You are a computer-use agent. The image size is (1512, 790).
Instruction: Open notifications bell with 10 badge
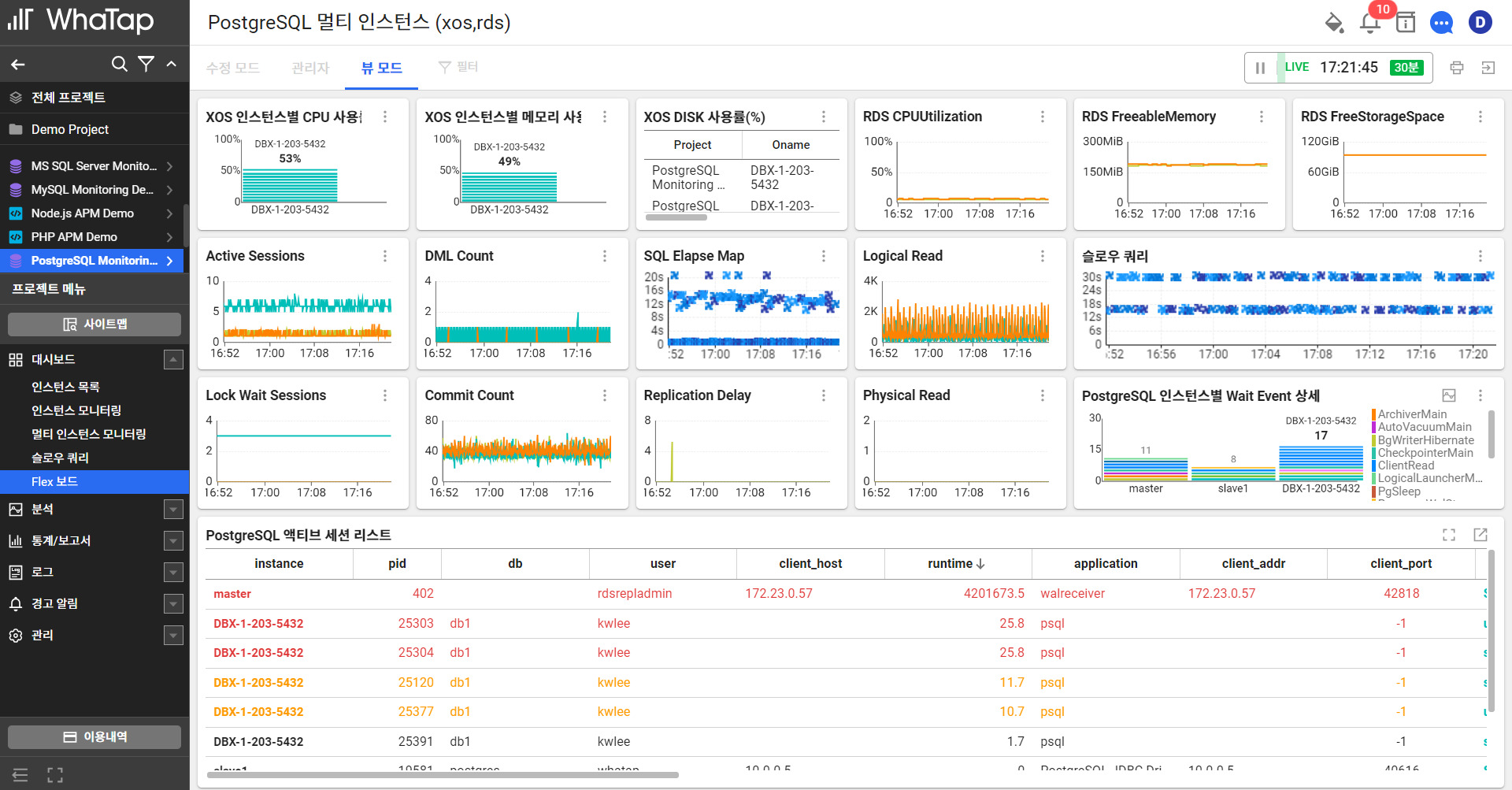(1370, 23)
